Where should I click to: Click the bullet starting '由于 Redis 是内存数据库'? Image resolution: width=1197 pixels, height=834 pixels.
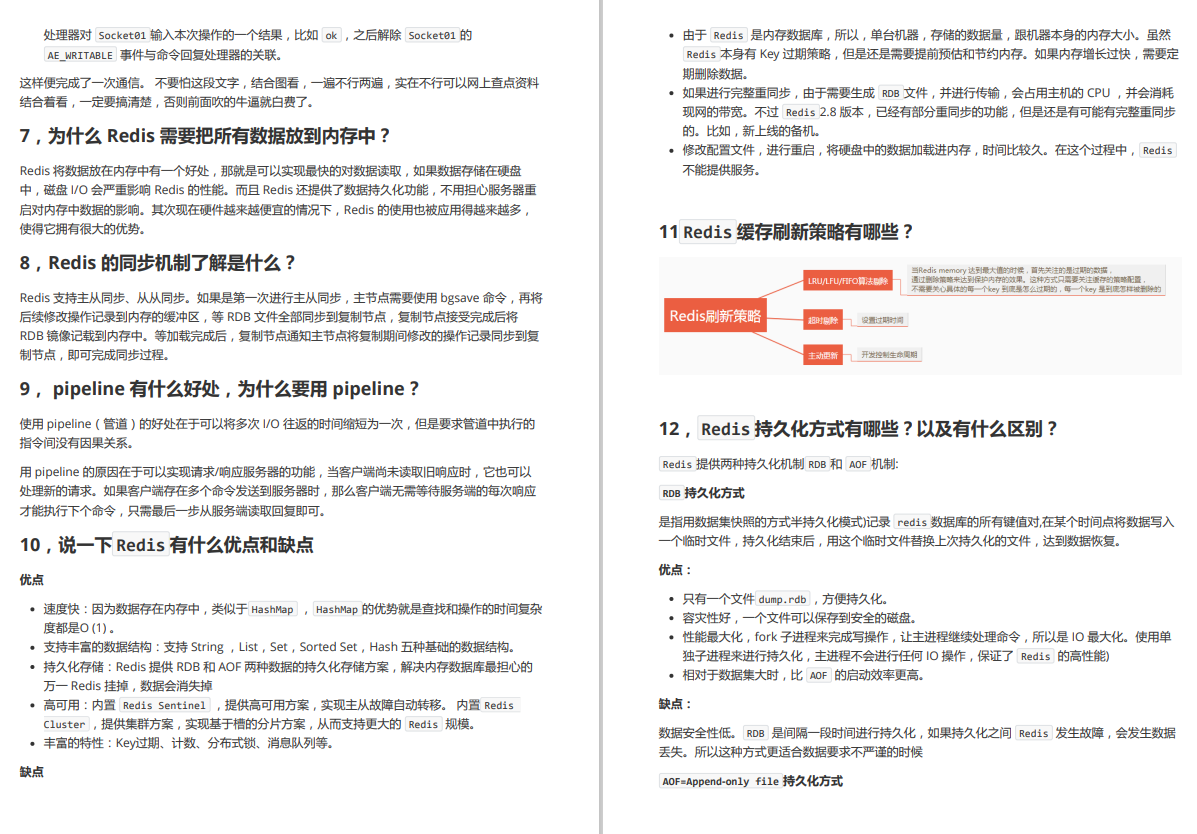pyautogui.click(x=931, y=54)
